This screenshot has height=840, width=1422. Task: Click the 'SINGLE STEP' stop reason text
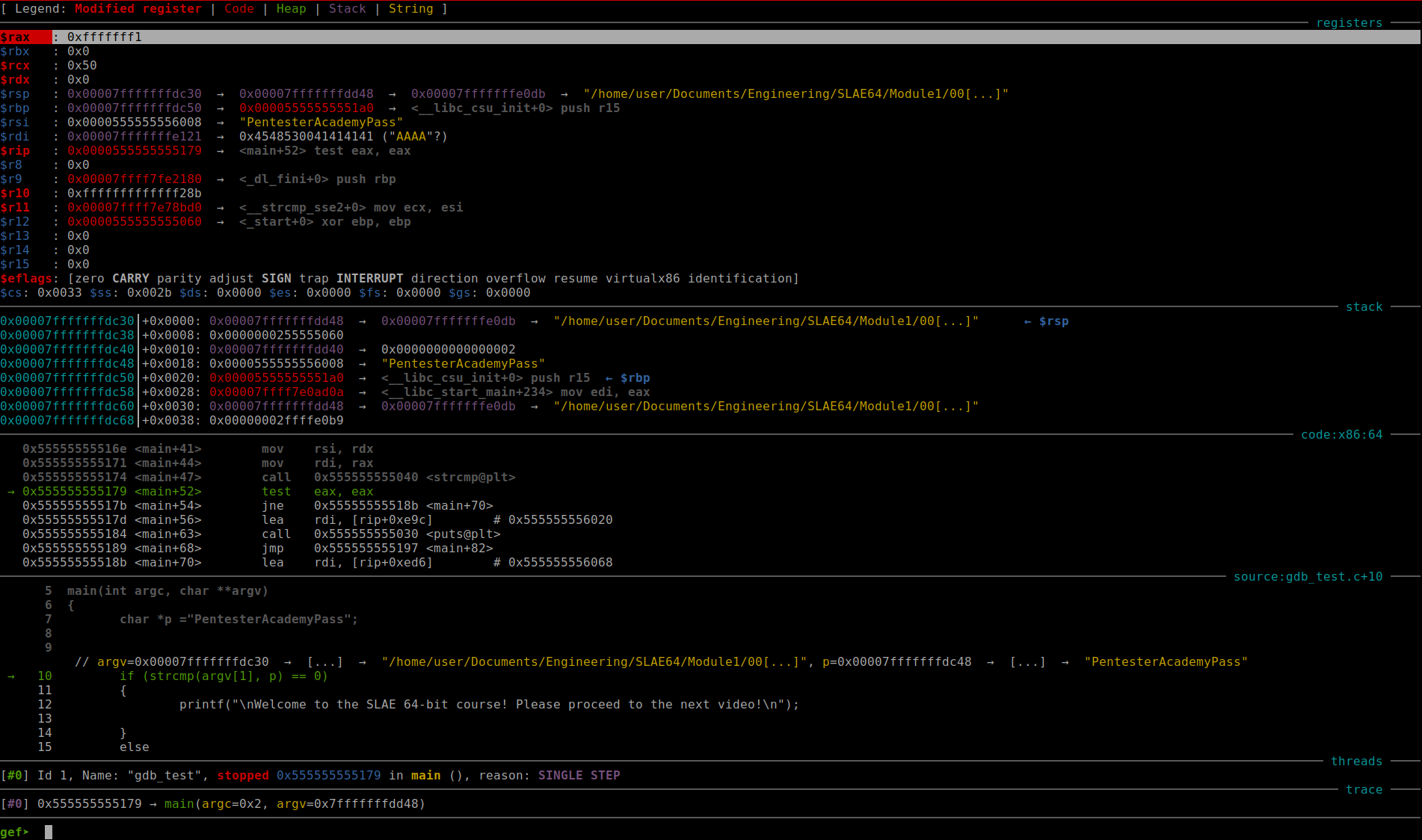pyautogui.click(x=579, y=776)
